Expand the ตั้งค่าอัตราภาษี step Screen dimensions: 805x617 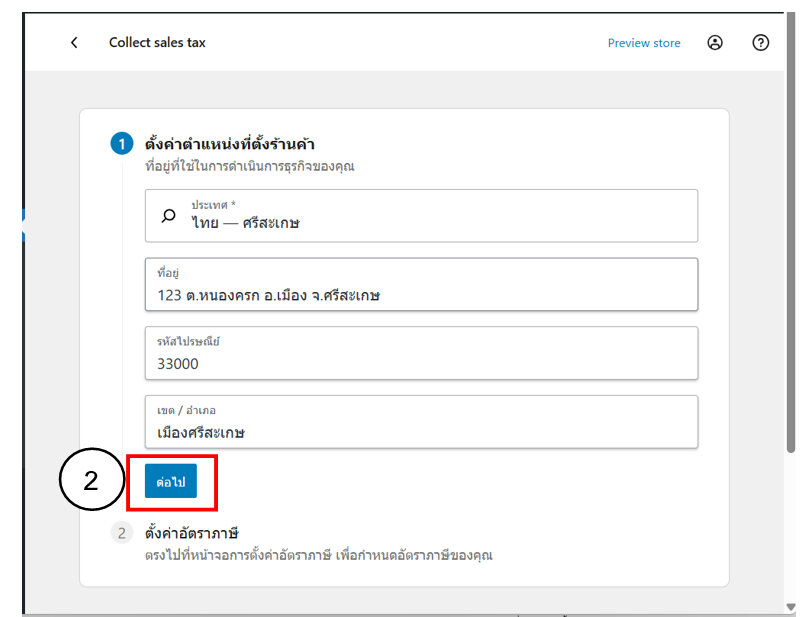point(192,533)
